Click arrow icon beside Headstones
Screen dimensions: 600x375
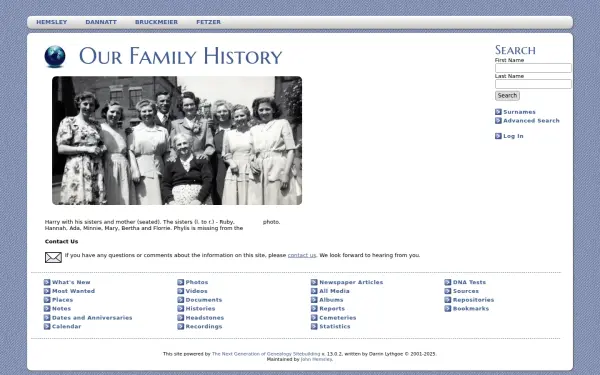pos(181,318)
